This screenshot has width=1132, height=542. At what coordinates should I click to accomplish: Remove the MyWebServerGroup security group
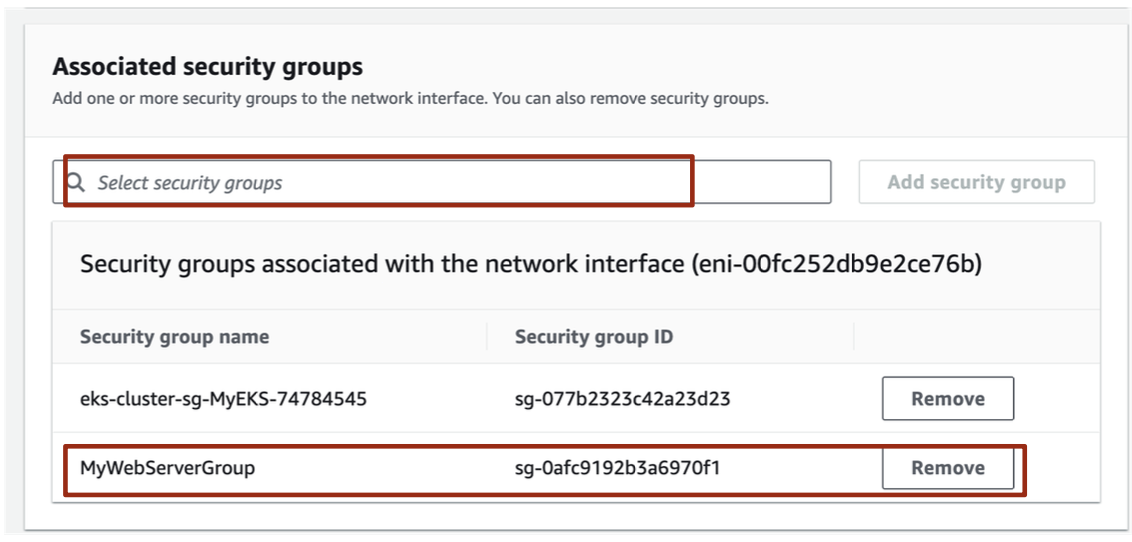[947, 468]
